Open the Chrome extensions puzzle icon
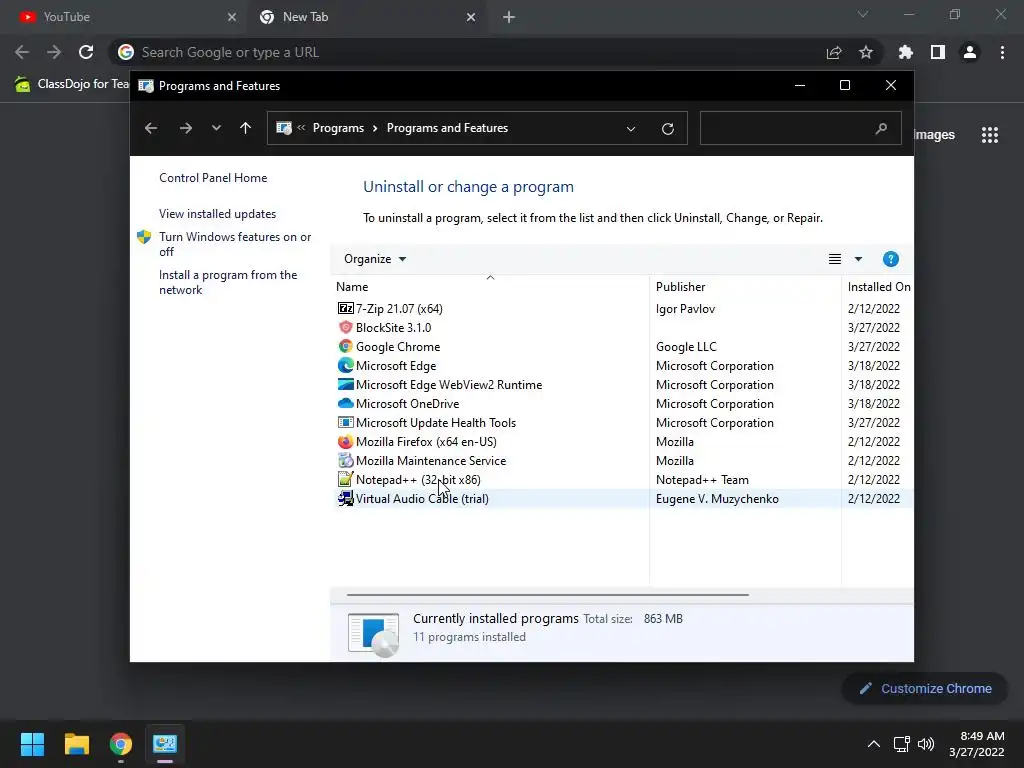 [x=905, y=52]
